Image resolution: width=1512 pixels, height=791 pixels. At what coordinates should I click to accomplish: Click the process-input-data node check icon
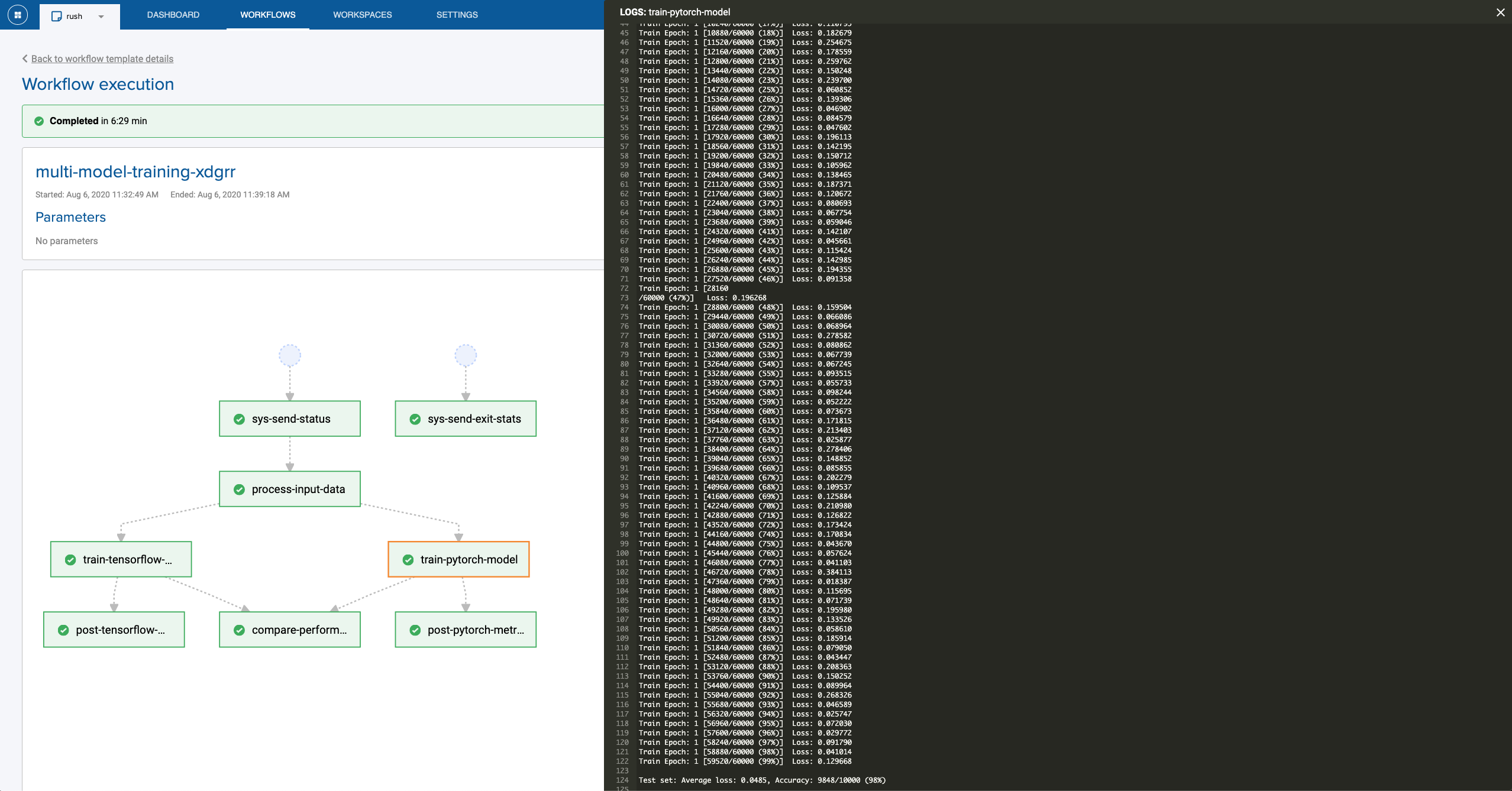point(239,489)
